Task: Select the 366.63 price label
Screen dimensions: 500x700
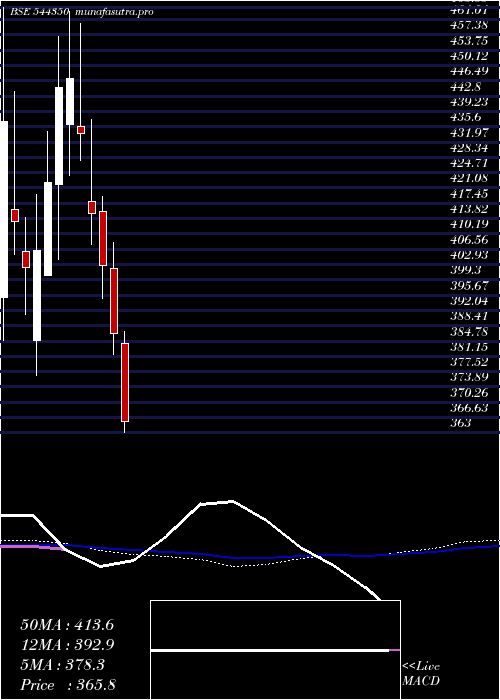Action: click(x=469, y=408)
